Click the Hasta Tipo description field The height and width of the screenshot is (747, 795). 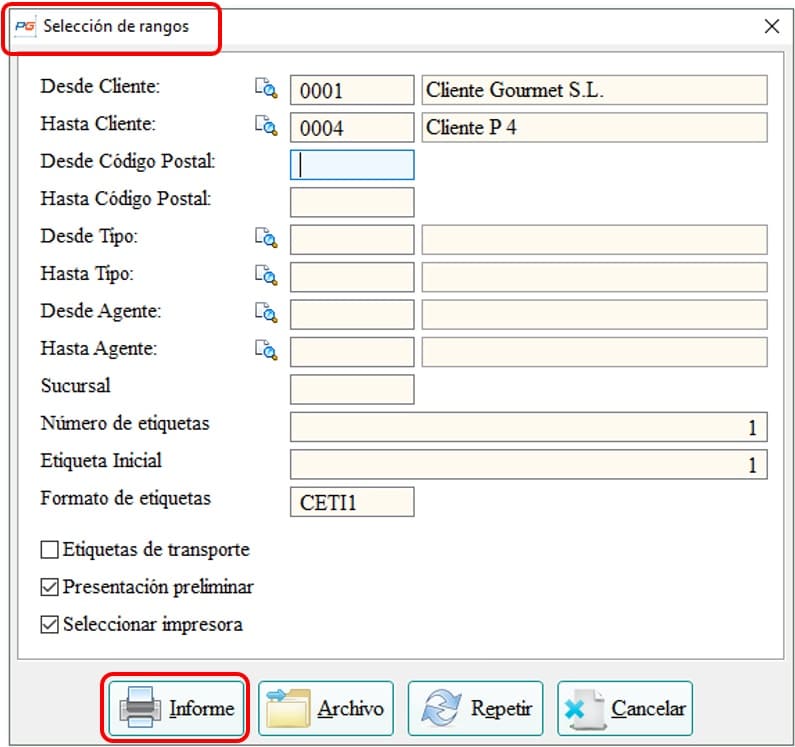(594, 277)
